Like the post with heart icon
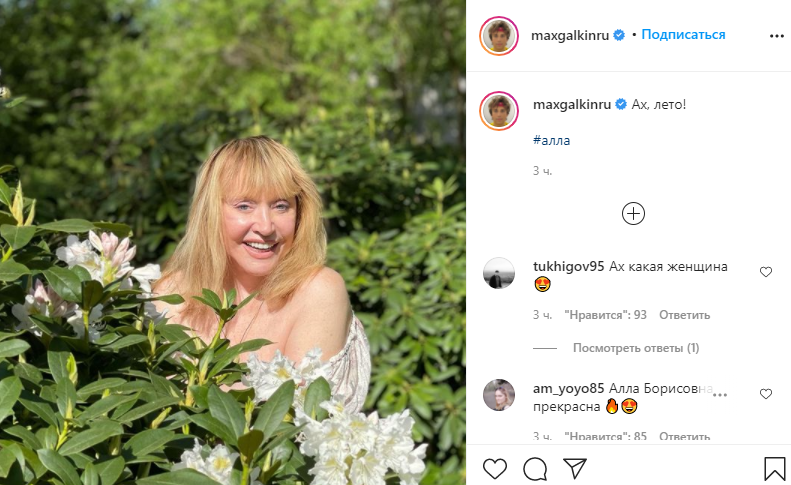 point(495,468)
